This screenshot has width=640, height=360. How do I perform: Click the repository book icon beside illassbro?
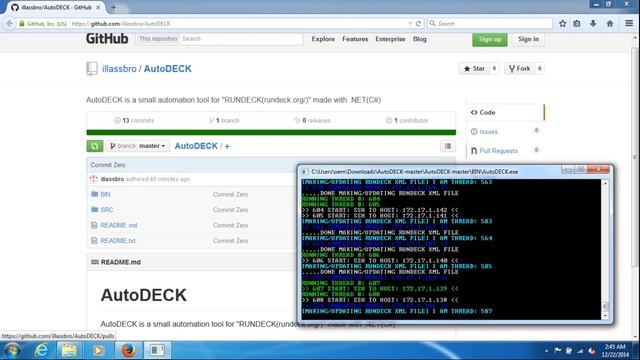pos(92,69)
